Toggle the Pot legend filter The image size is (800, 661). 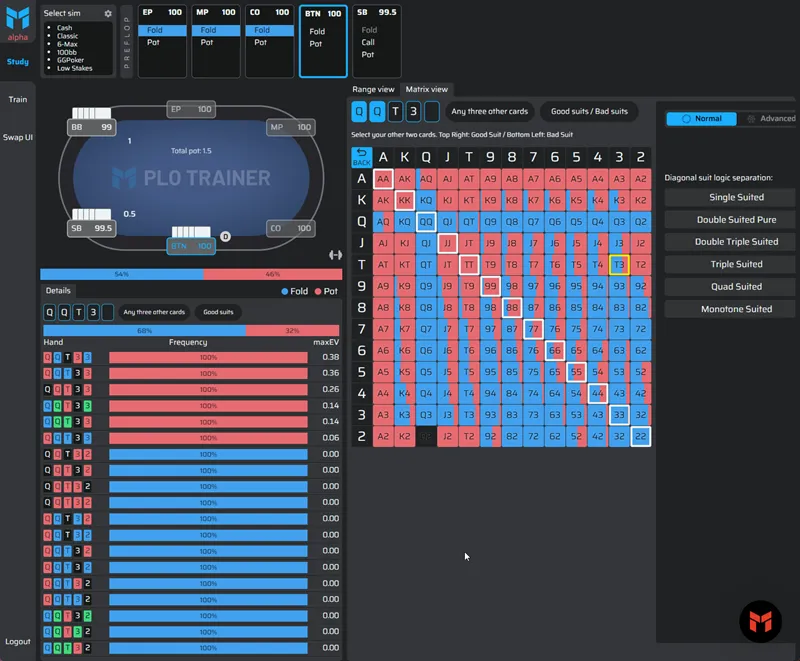(326, 291)
